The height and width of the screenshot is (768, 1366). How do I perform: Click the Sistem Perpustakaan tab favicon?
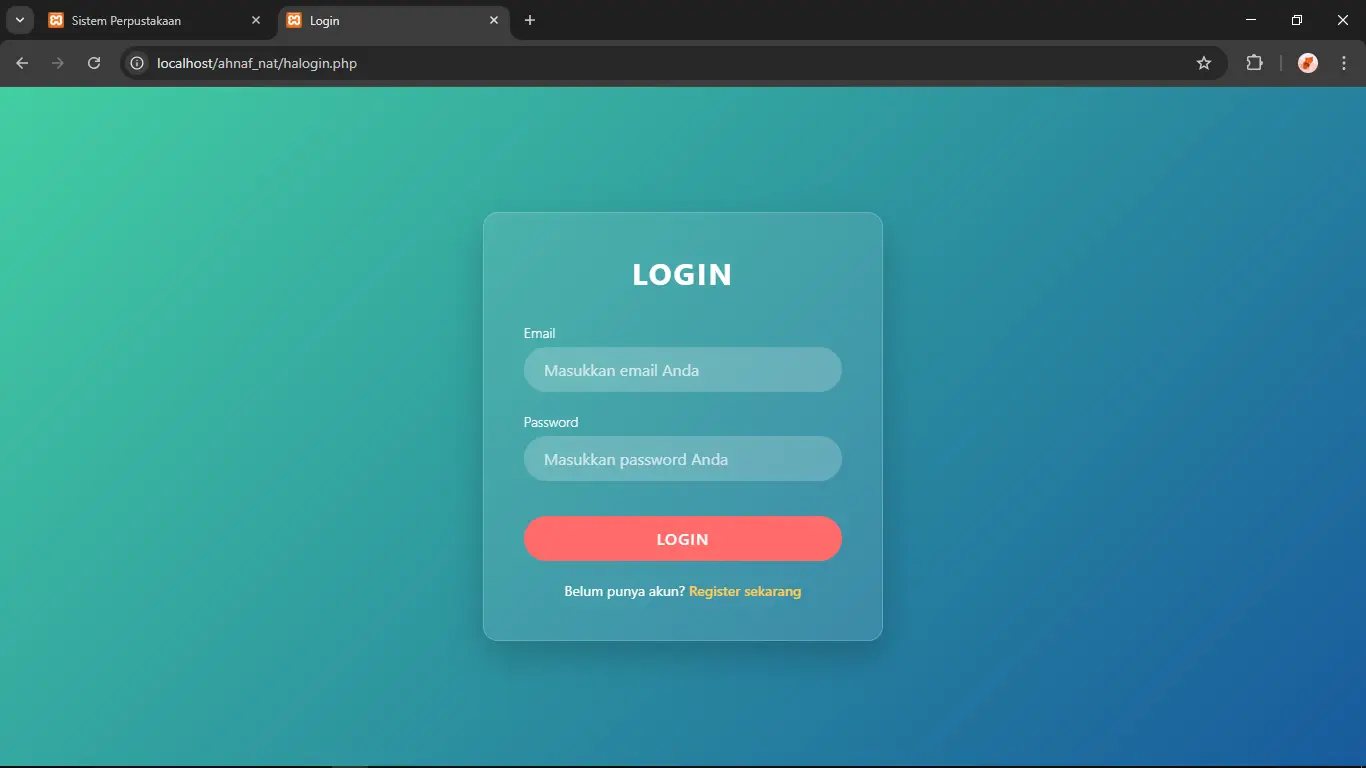(x=56, y=20)
